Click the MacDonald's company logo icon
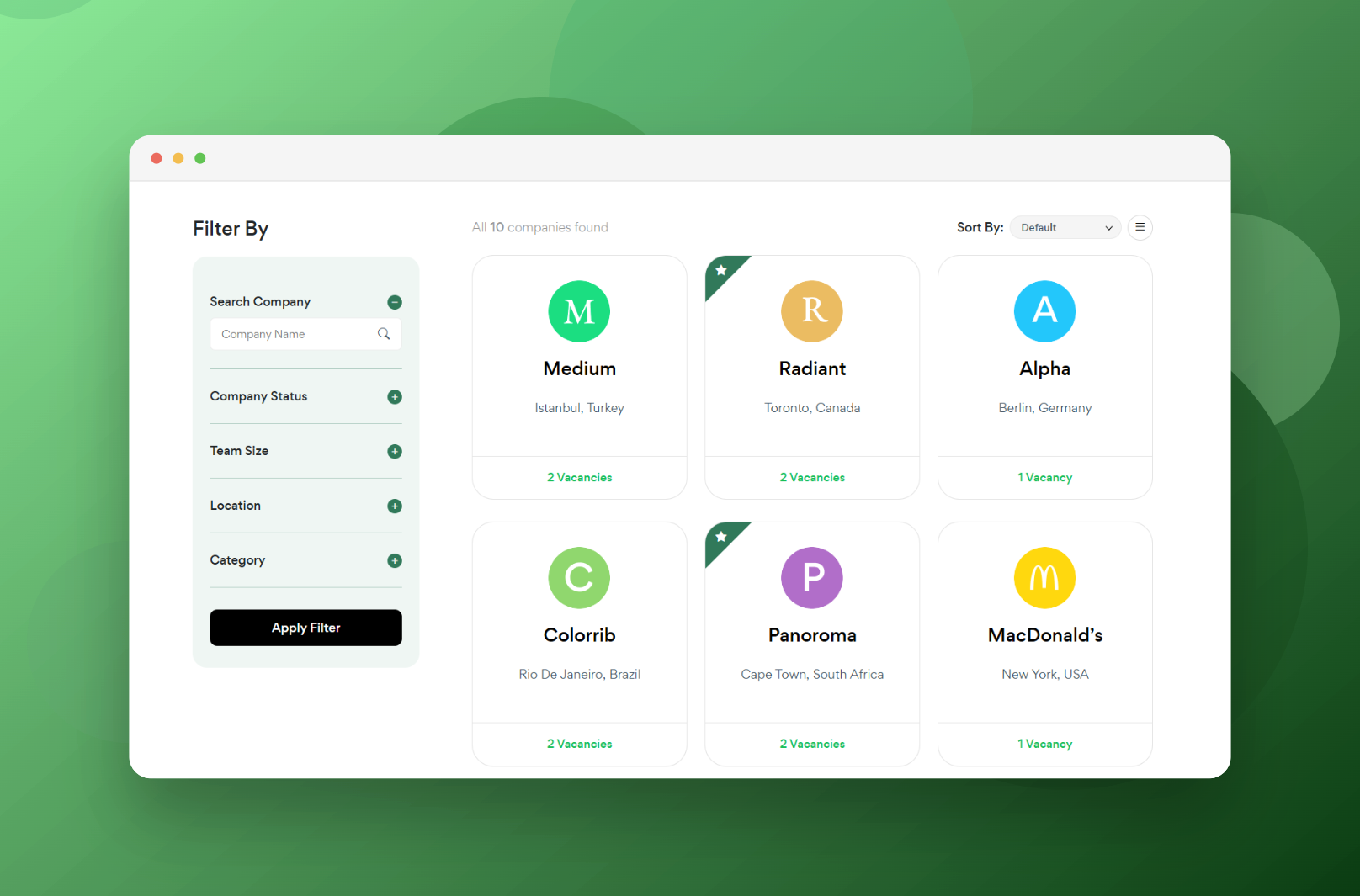Viewport: 1360px width, 896px height. tap(1044, 578)
